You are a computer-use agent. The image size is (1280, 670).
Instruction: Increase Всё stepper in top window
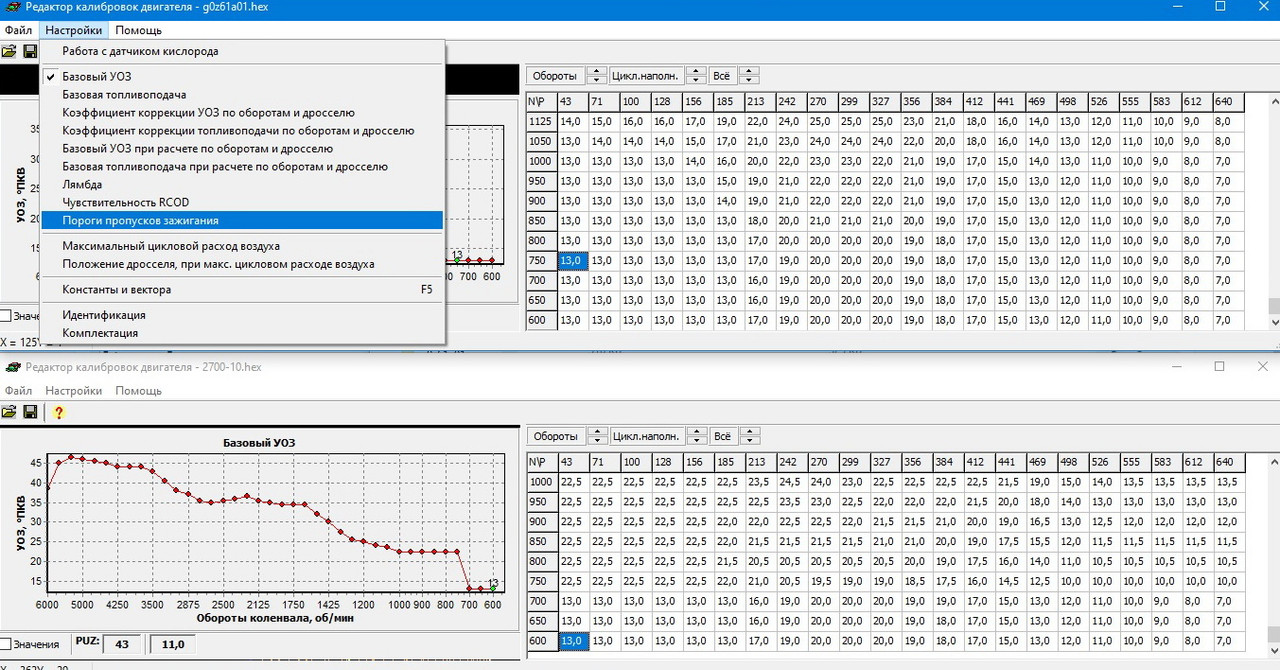(x=749, y=72)
